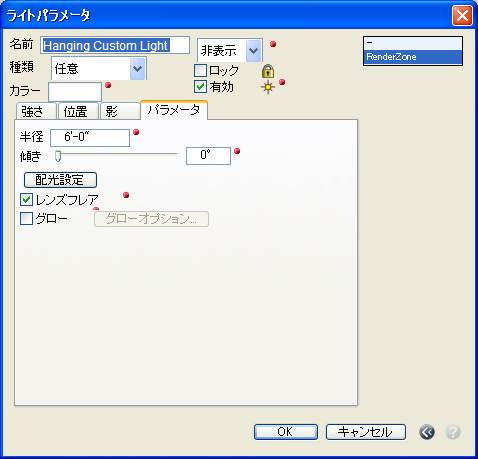Image resolution: width=478 pixels, height=459 pixels.
Task: Click the white カラー color swatch
Action: pos(75,92)
